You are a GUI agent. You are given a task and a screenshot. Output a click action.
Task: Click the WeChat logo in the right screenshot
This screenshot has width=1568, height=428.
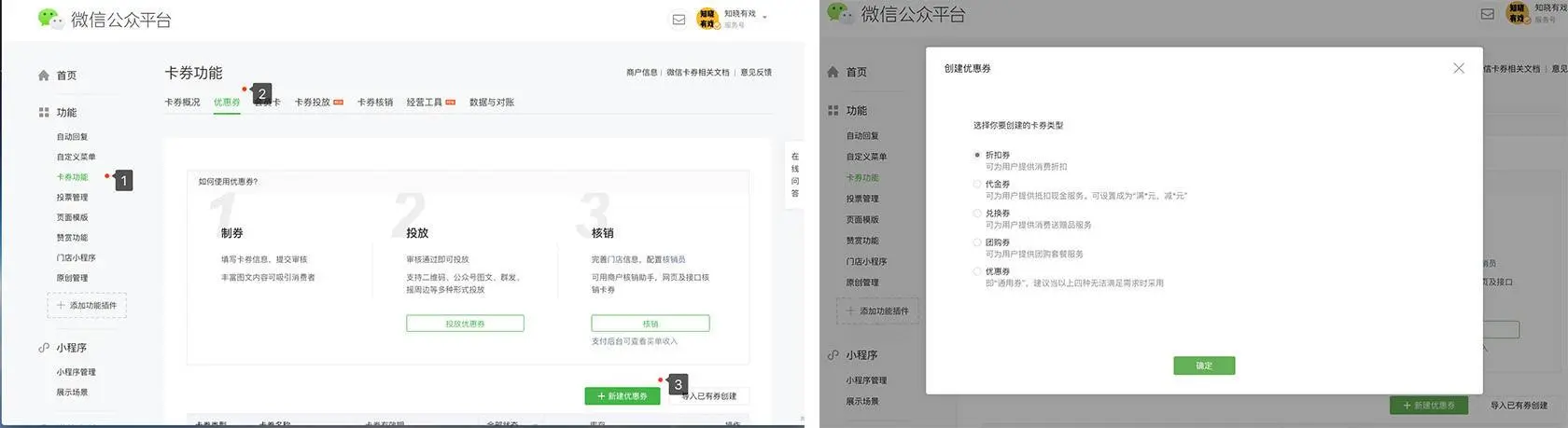coord(839,13)
